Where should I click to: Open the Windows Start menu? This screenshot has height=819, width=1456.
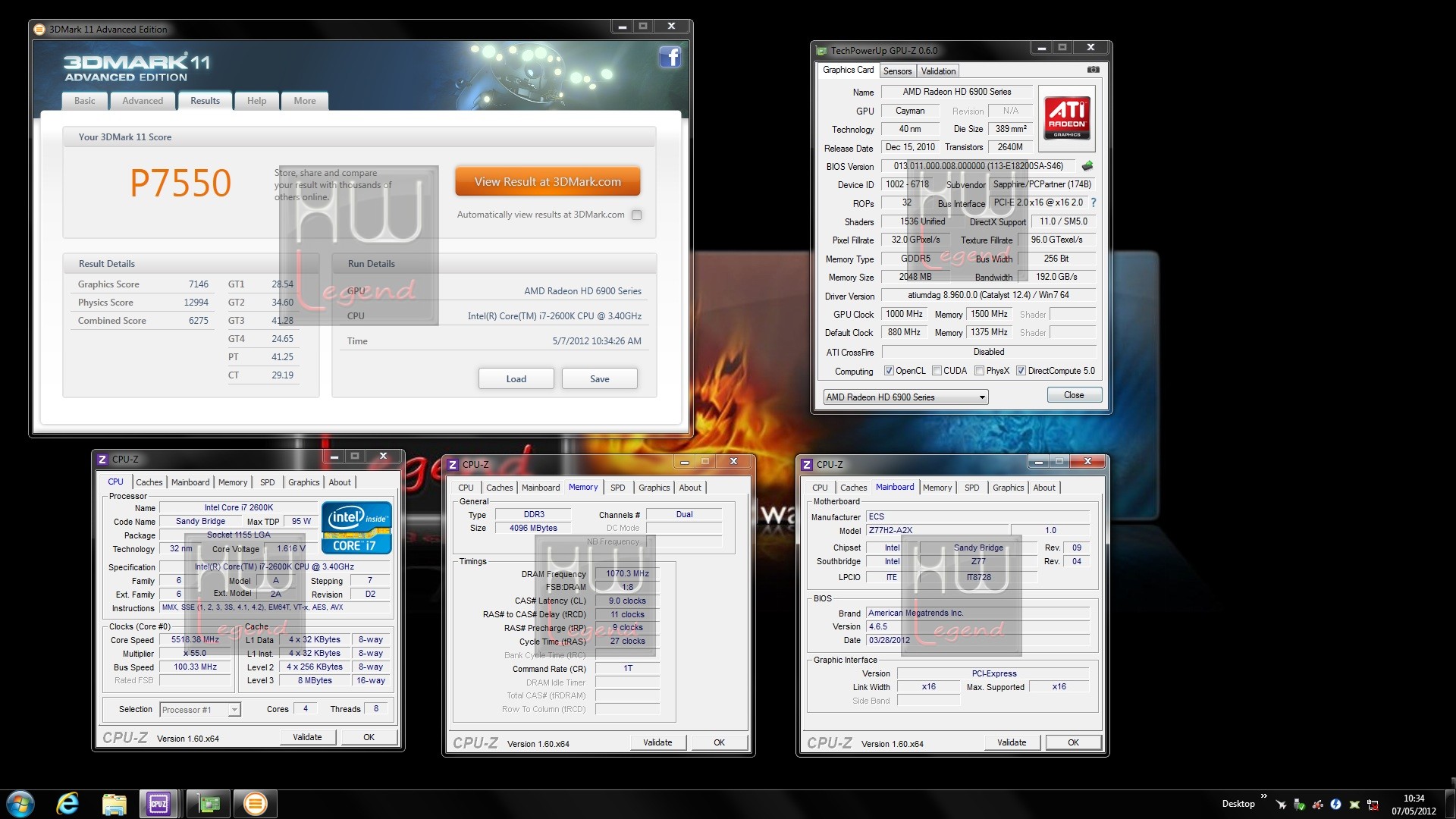coord(20,804)
